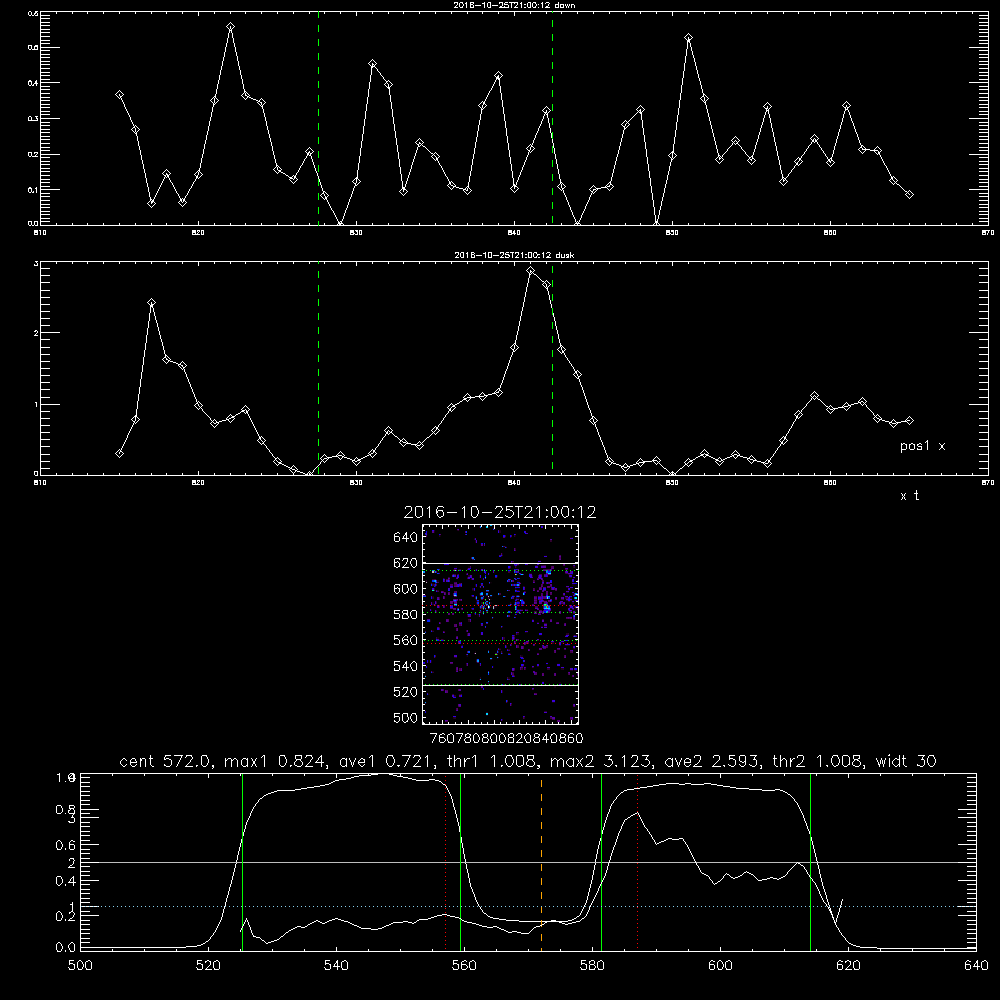
Task: Select the left green dashed line in dusk plot
Action: (318, 368)
